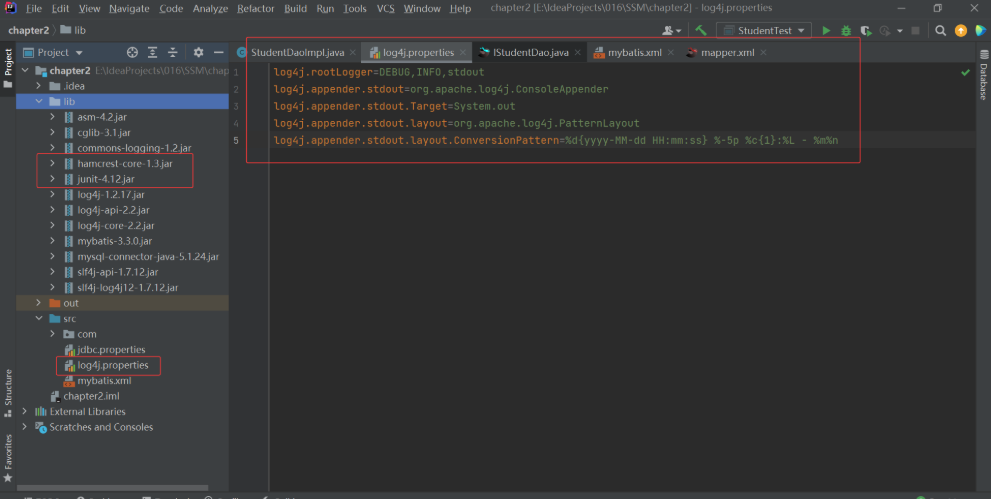Collapse the src folder

[39, 319]
